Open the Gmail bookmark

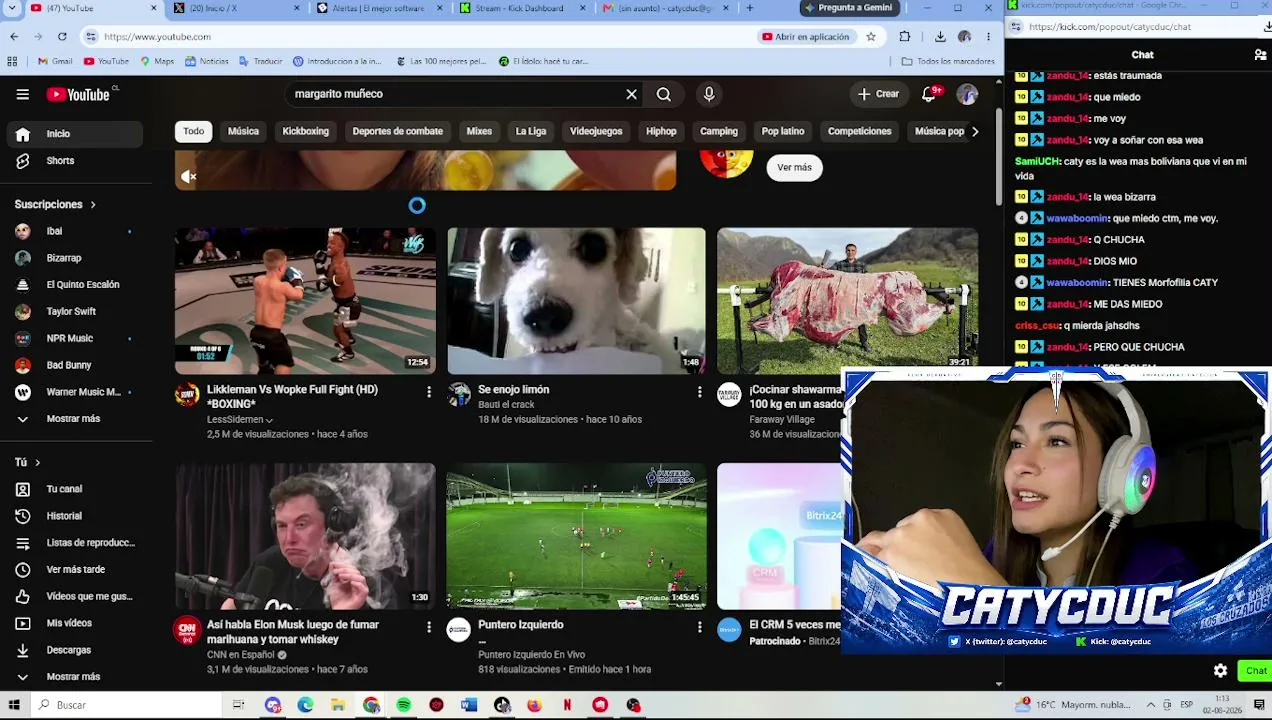pos(55,61)
